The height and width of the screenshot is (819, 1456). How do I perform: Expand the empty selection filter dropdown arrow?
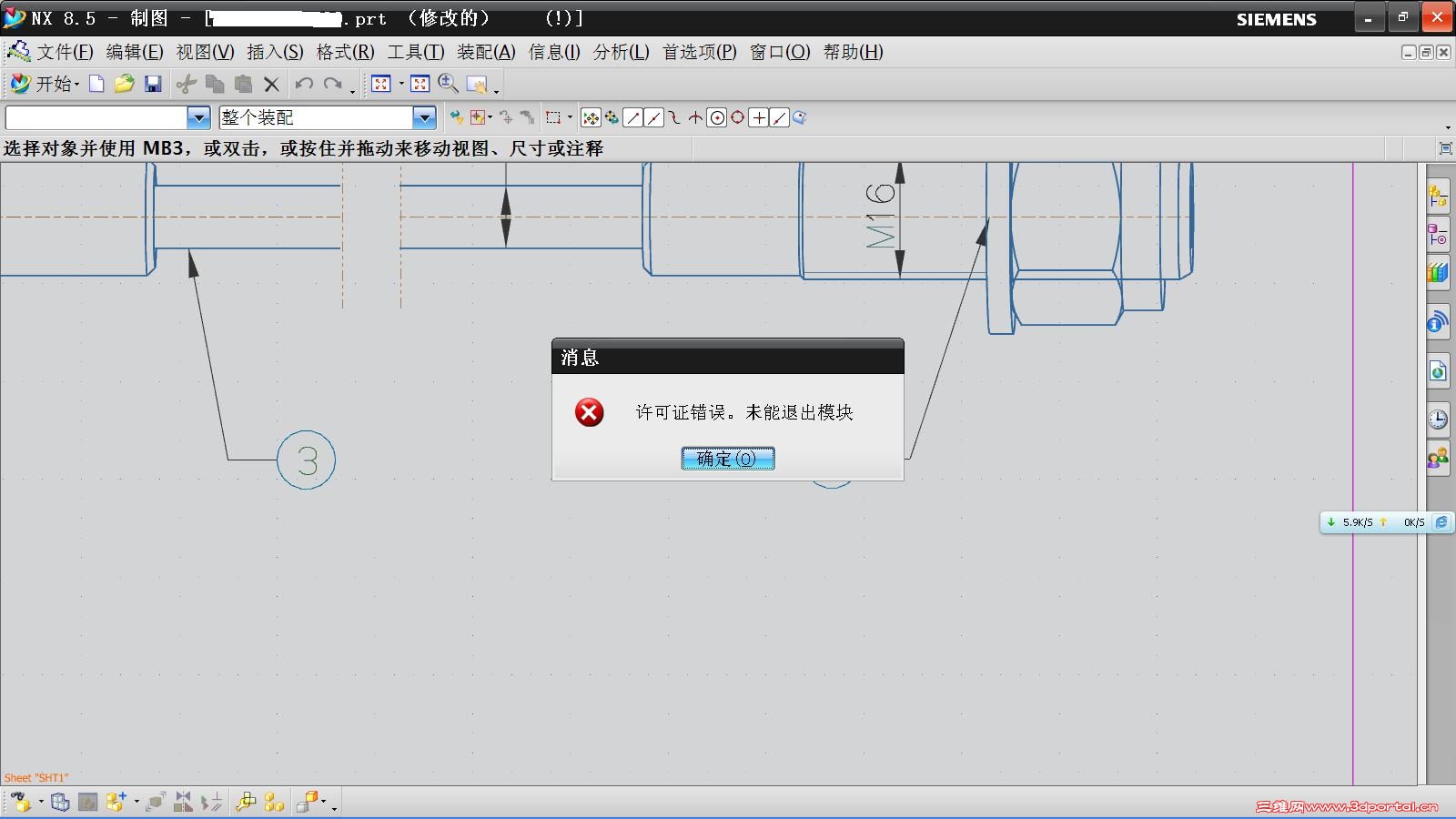[x=198, y=117]
